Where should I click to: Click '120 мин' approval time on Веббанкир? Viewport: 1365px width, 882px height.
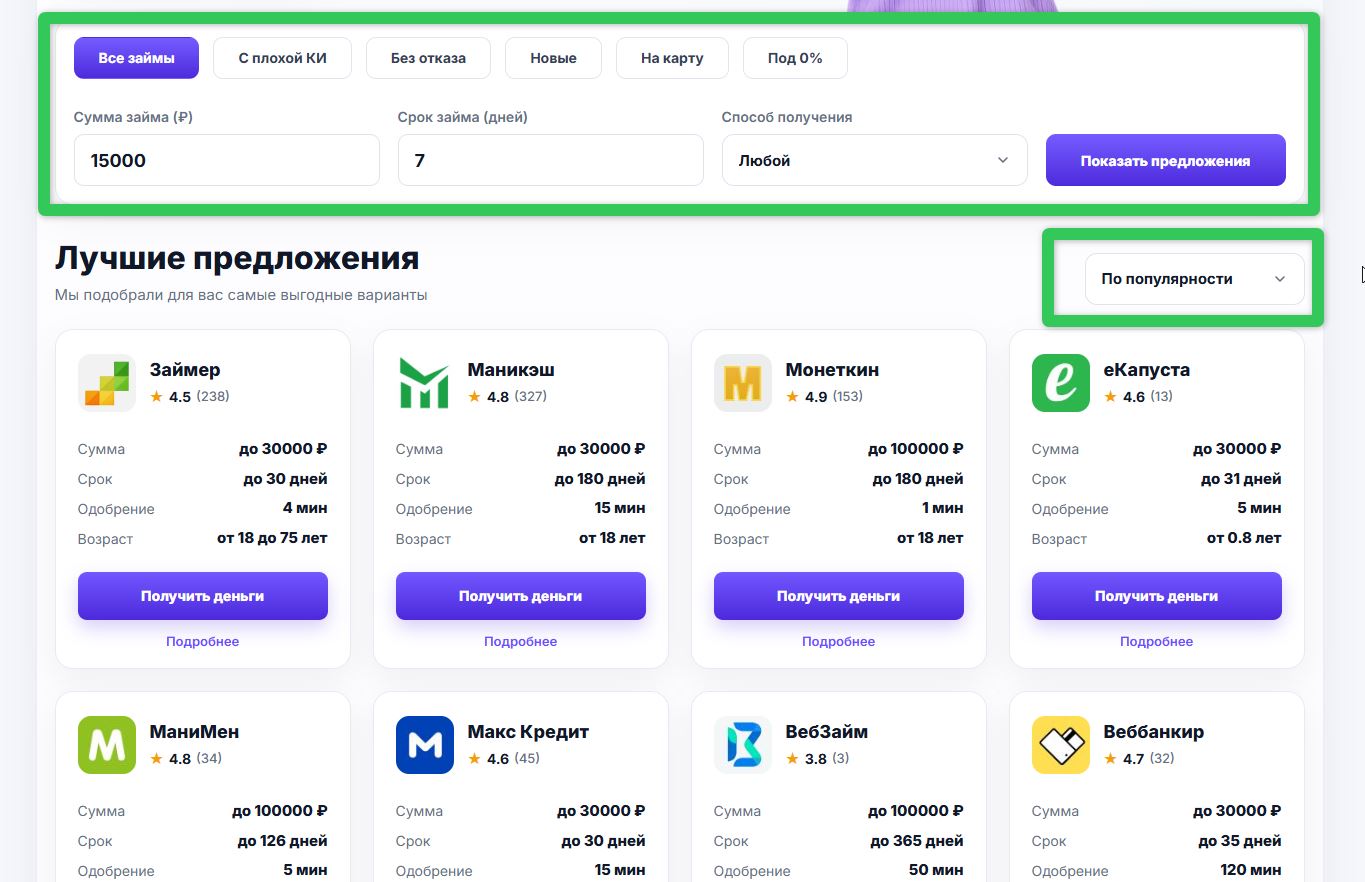pos(1251,871)
